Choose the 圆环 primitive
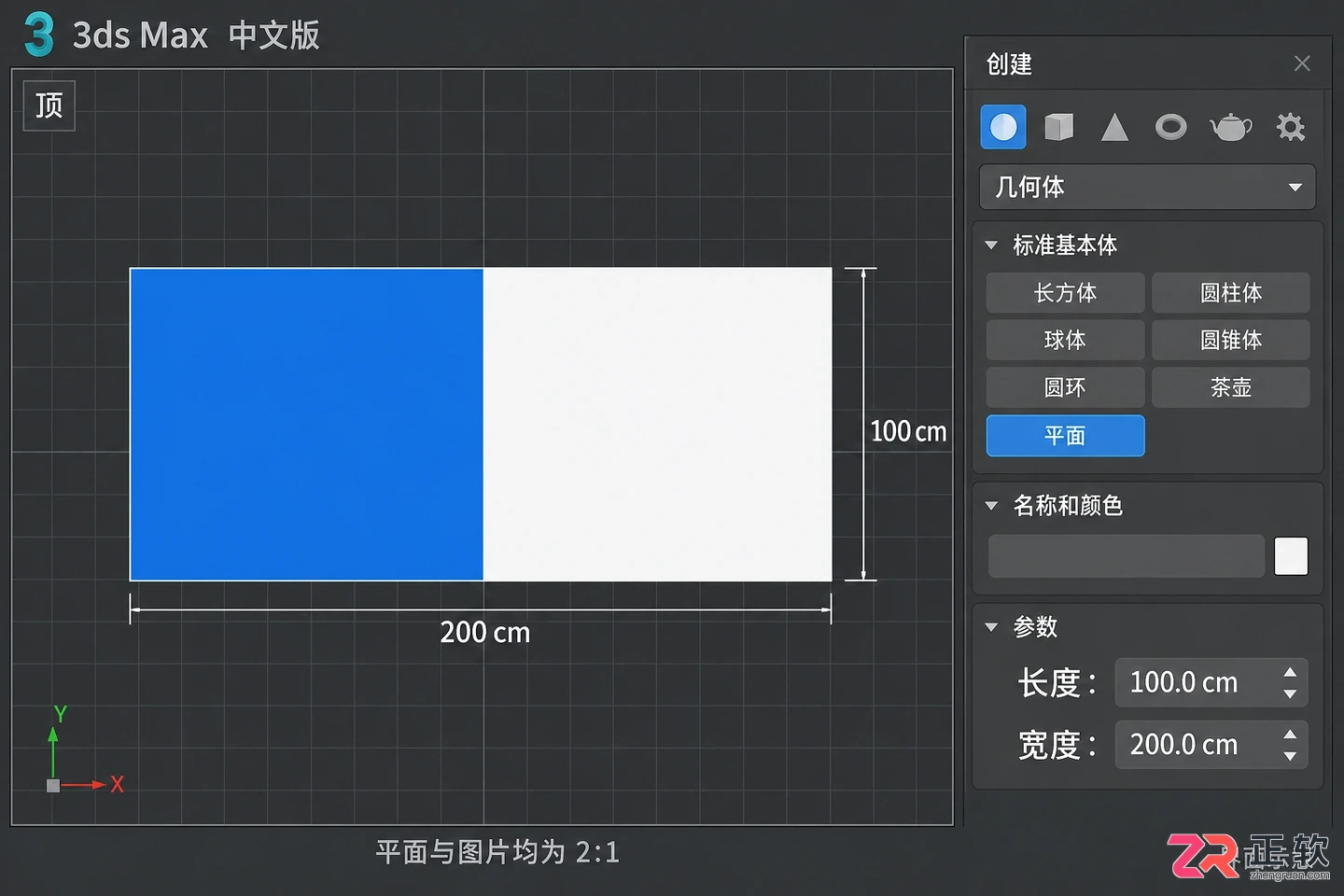 (1065, 387)
